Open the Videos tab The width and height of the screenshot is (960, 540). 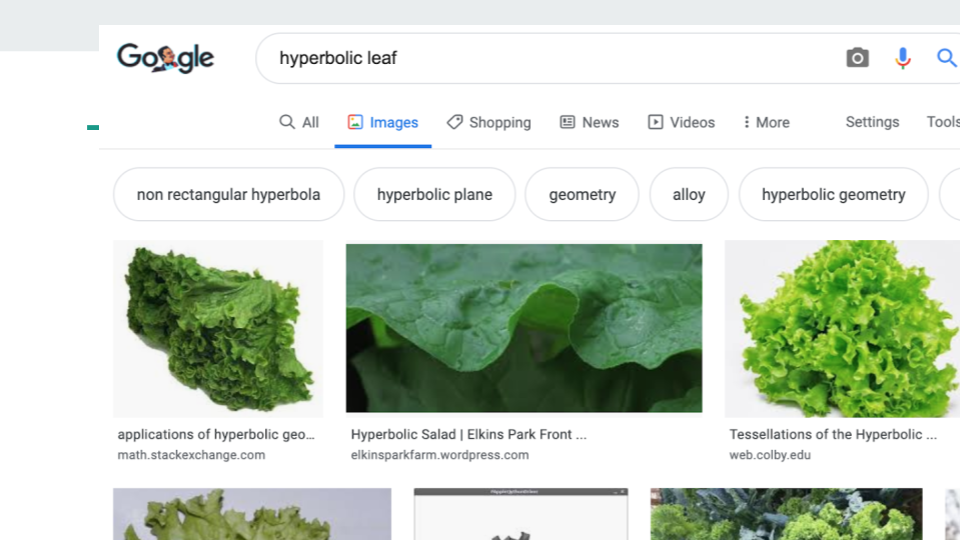681,122
